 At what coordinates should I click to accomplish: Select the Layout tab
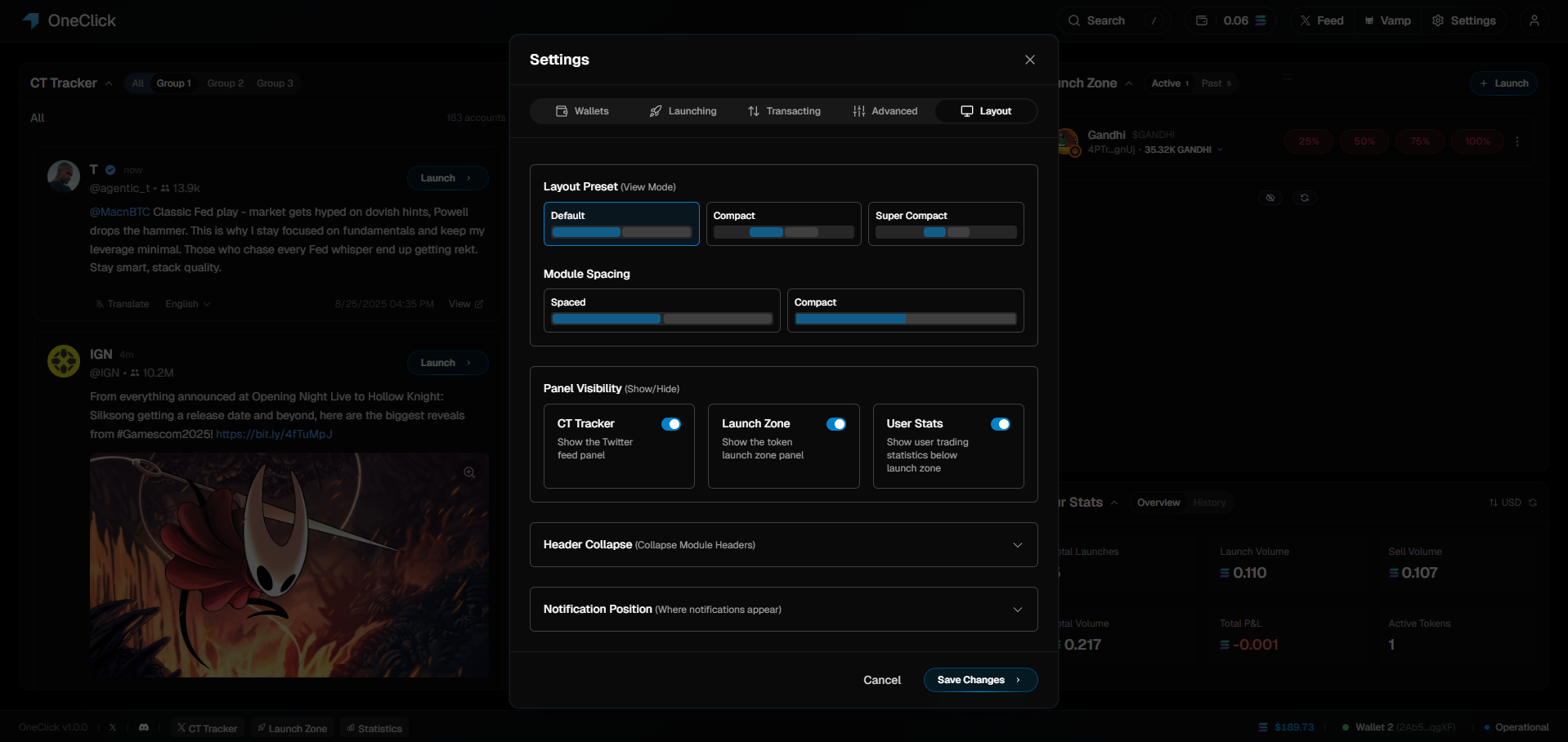click(x=986, y=111)
